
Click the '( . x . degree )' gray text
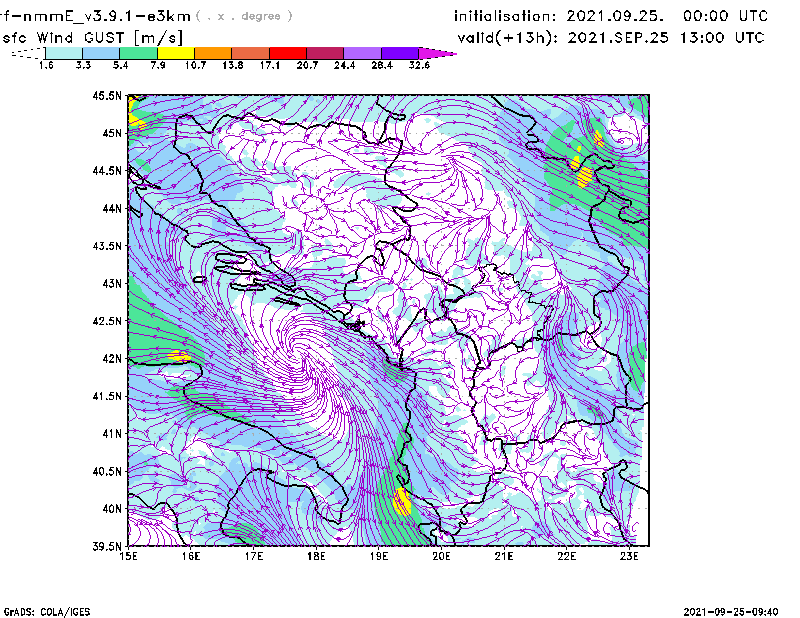245,16
